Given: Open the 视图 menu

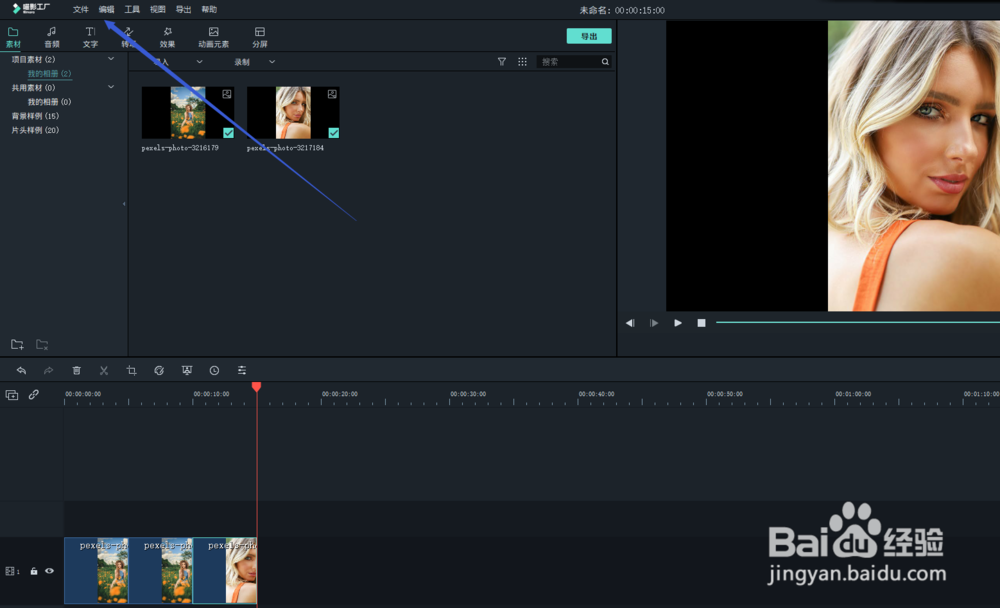Looking at the screenshot, I should [x=158, y=10].
